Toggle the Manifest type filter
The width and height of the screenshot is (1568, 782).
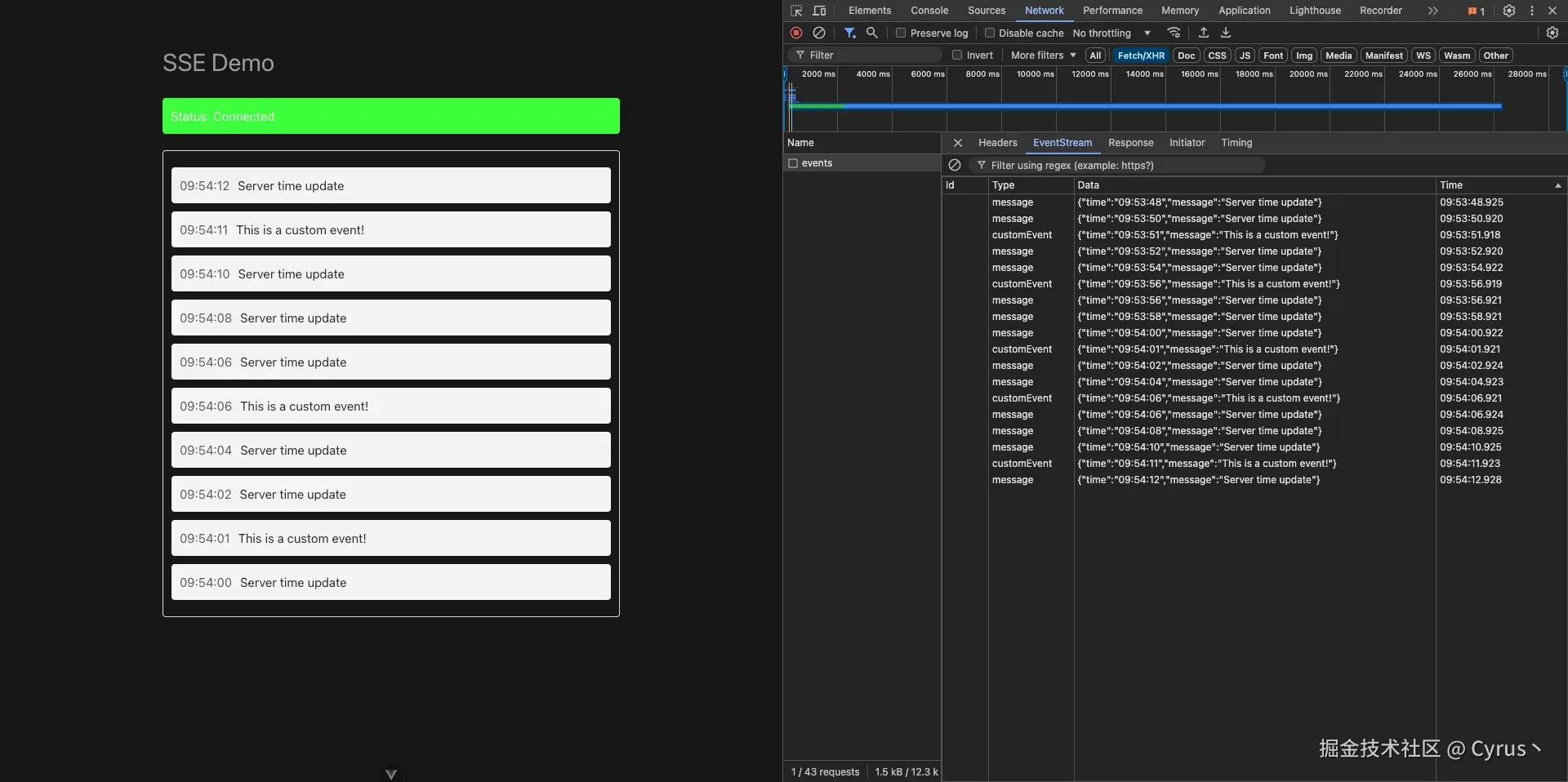tap(1383, 56)
